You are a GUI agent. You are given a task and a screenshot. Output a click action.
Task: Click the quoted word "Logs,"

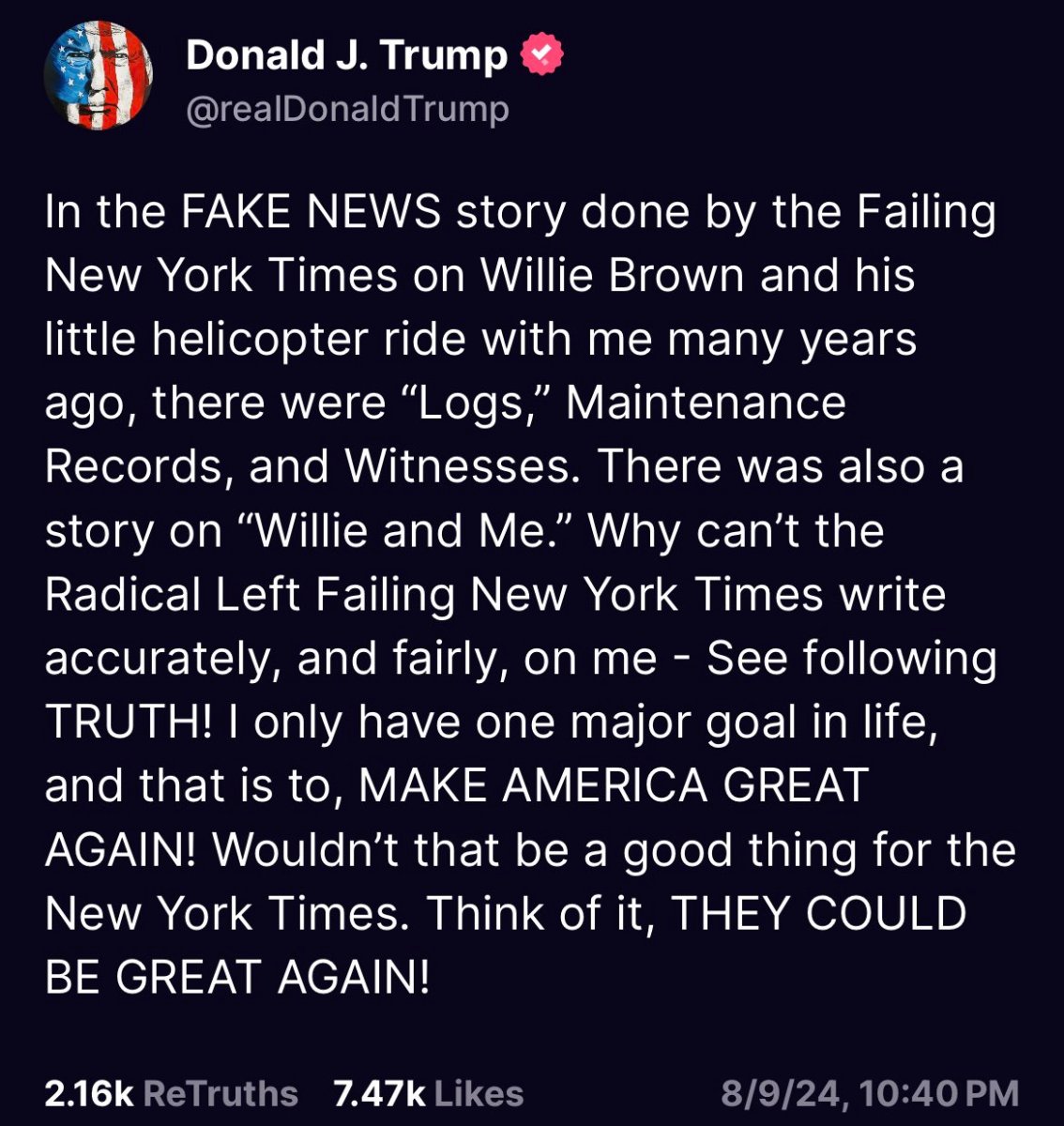(475, 403)
